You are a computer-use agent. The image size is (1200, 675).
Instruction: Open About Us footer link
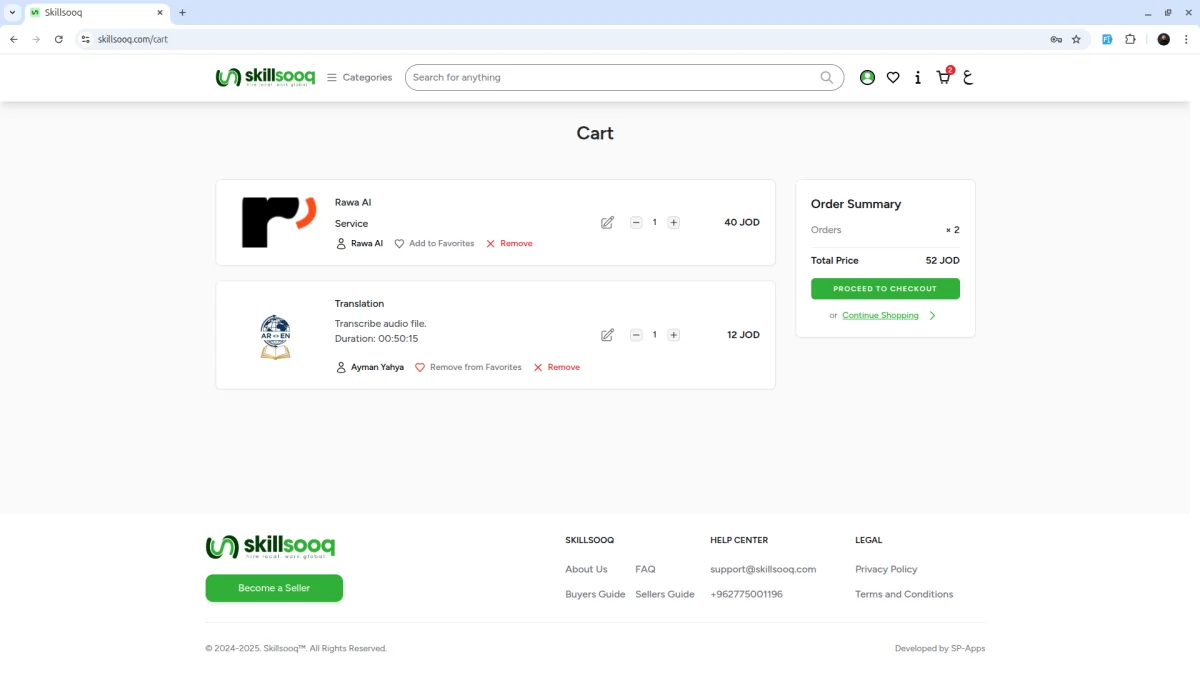(x=586, y=569)
